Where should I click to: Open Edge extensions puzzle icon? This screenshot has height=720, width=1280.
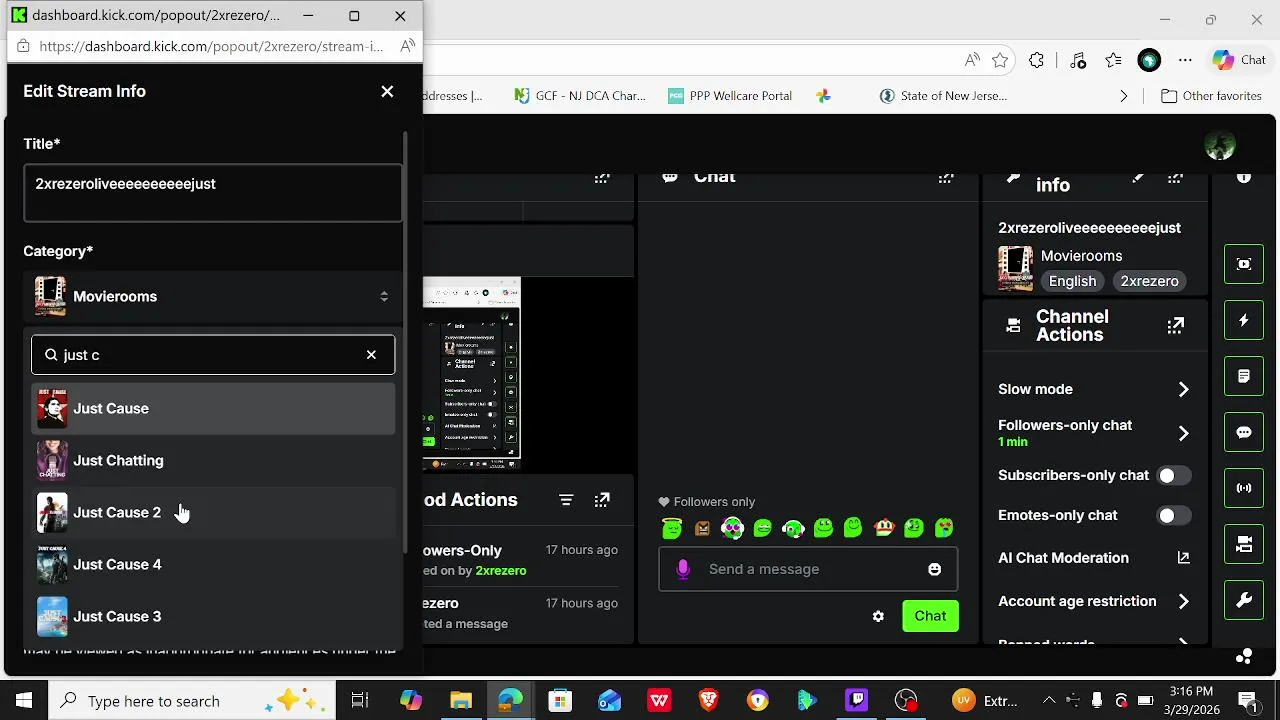pyautogui.click(x=1036, y=60)
